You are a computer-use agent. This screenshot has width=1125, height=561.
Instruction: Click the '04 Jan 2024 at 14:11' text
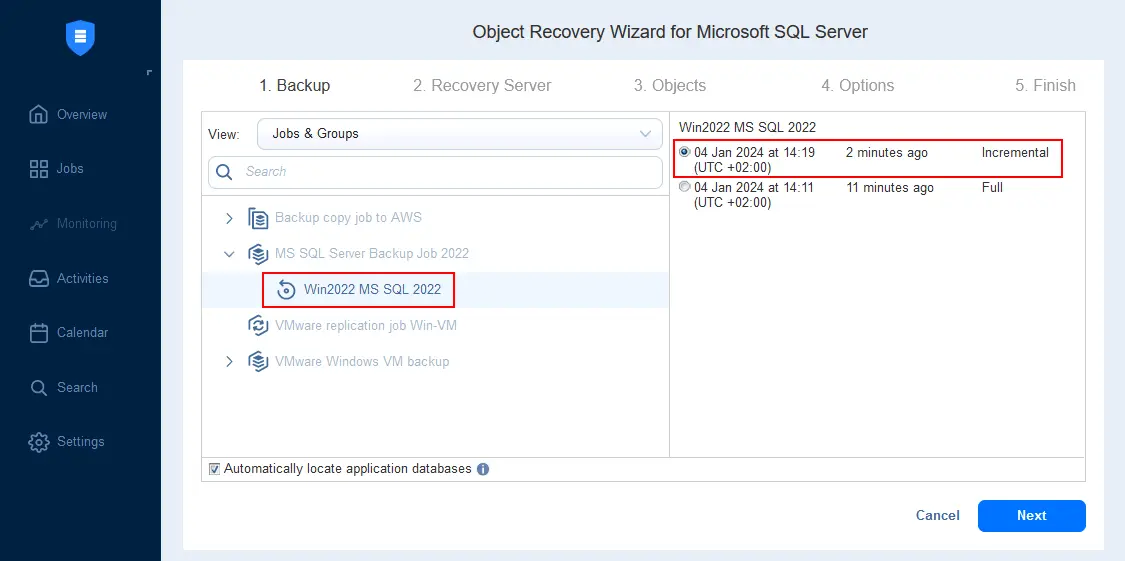click(754, 188)
